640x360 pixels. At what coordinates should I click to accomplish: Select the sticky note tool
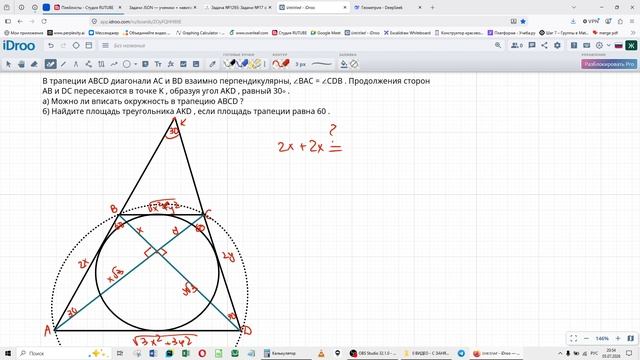pos(145,64)
